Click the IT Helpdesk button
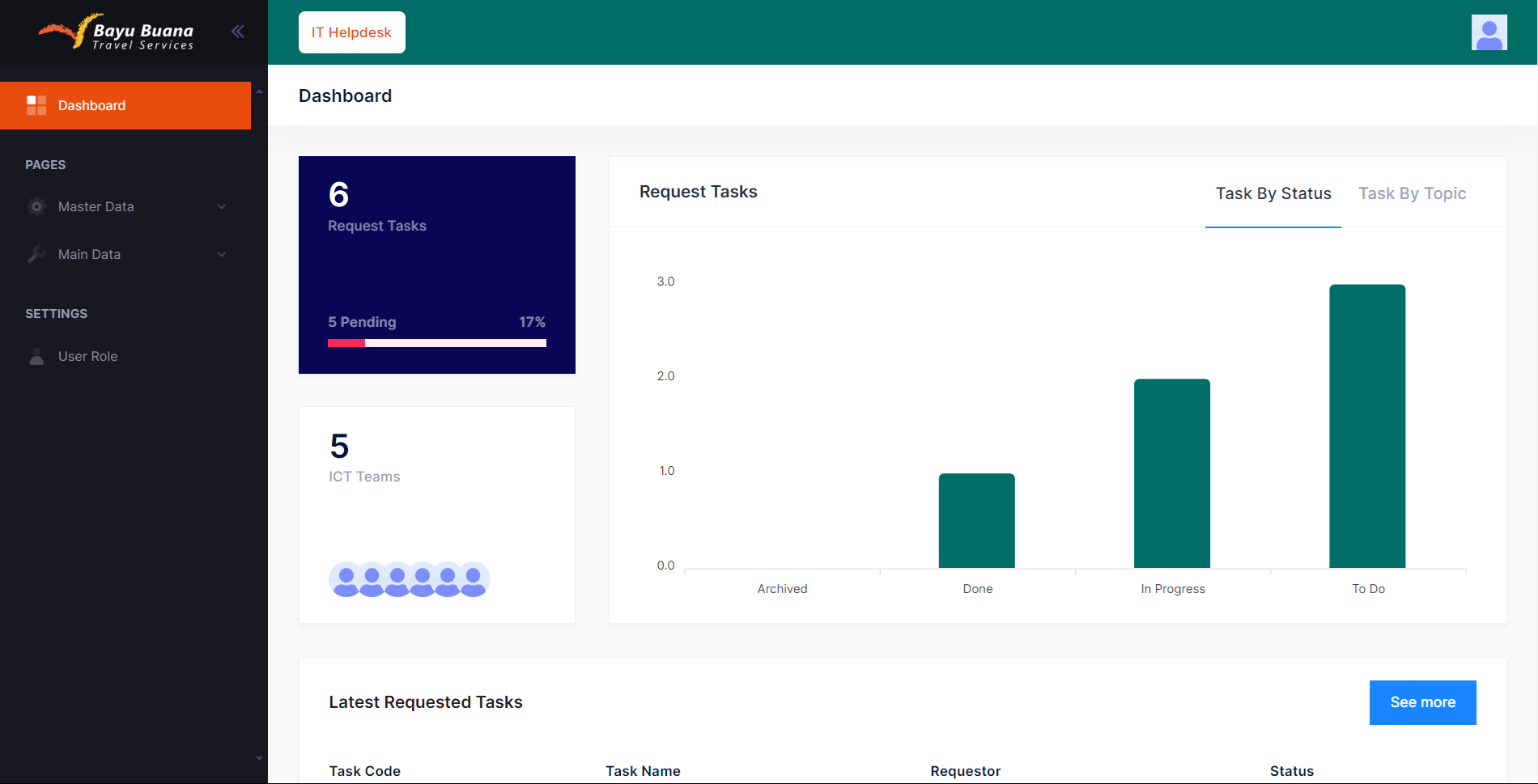 point(351,32)
